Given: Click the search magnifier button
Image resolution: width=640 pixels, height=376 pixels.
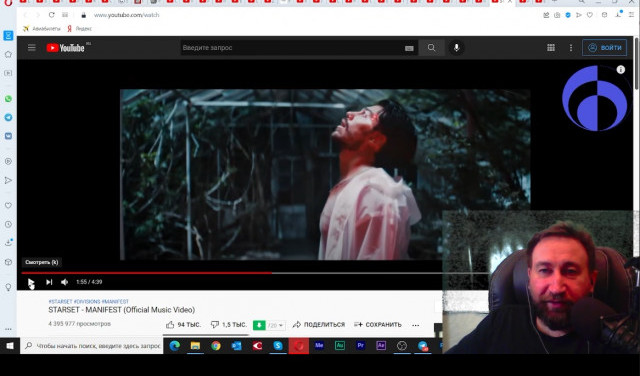Looking at the screenshot, I should click(x=431, y=48).
